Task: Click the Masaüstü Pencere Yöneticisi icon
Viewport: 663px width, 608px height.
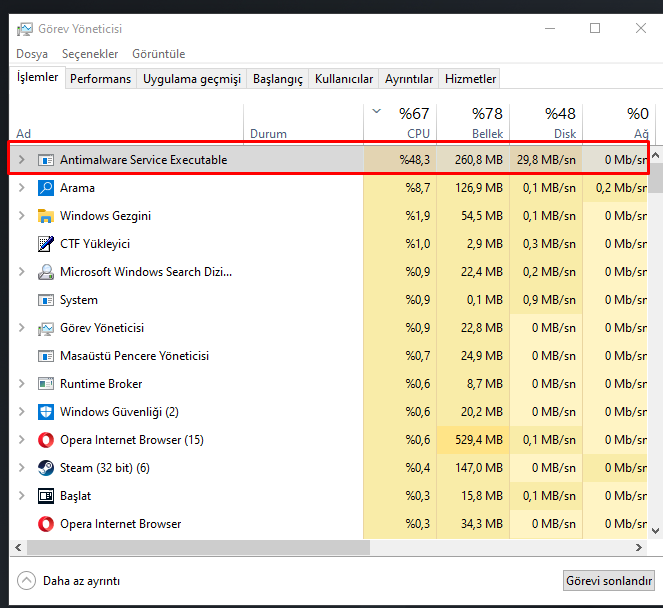Action: 46,356
